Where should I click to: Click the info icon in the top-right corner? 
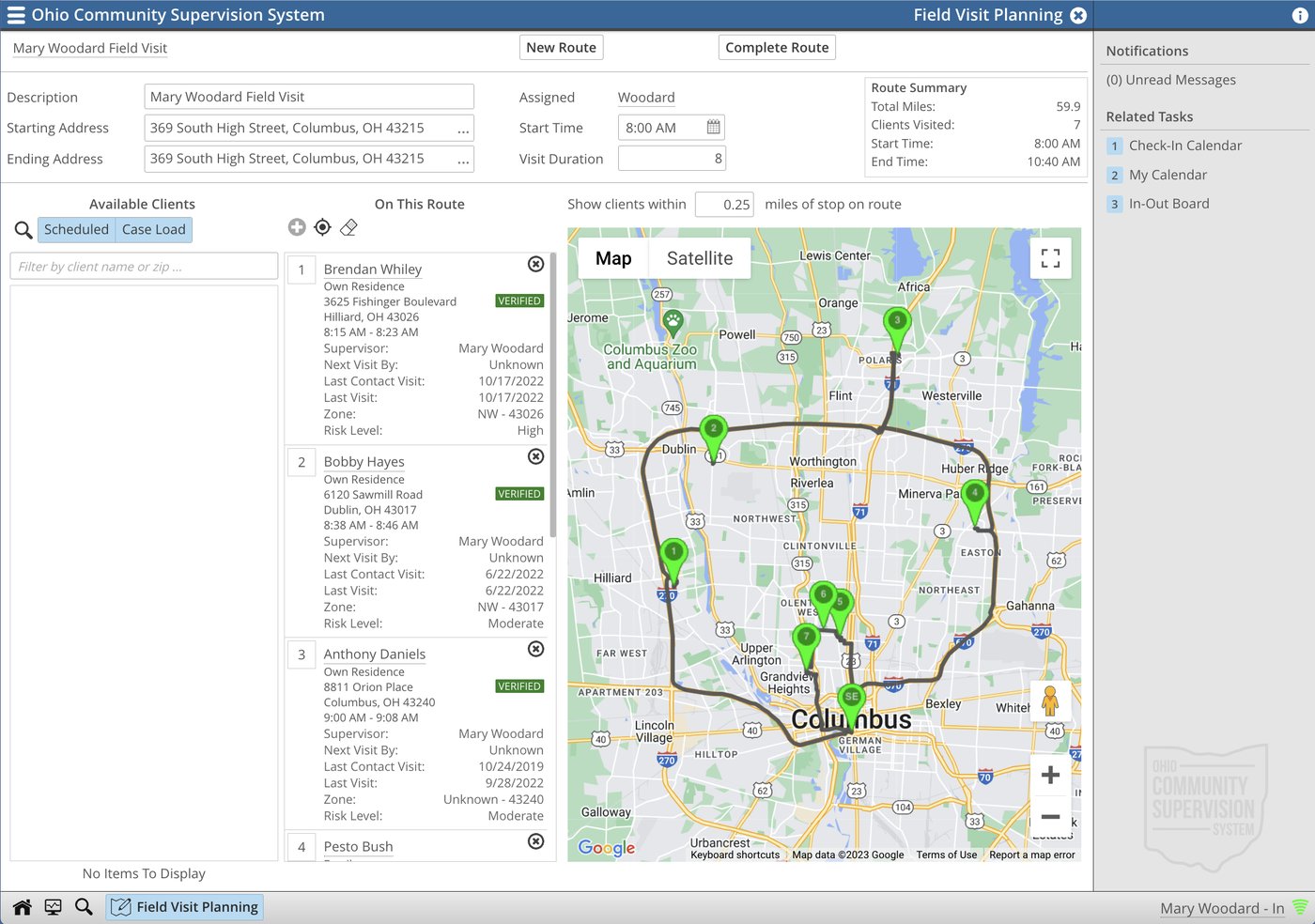pos(1299,14)
